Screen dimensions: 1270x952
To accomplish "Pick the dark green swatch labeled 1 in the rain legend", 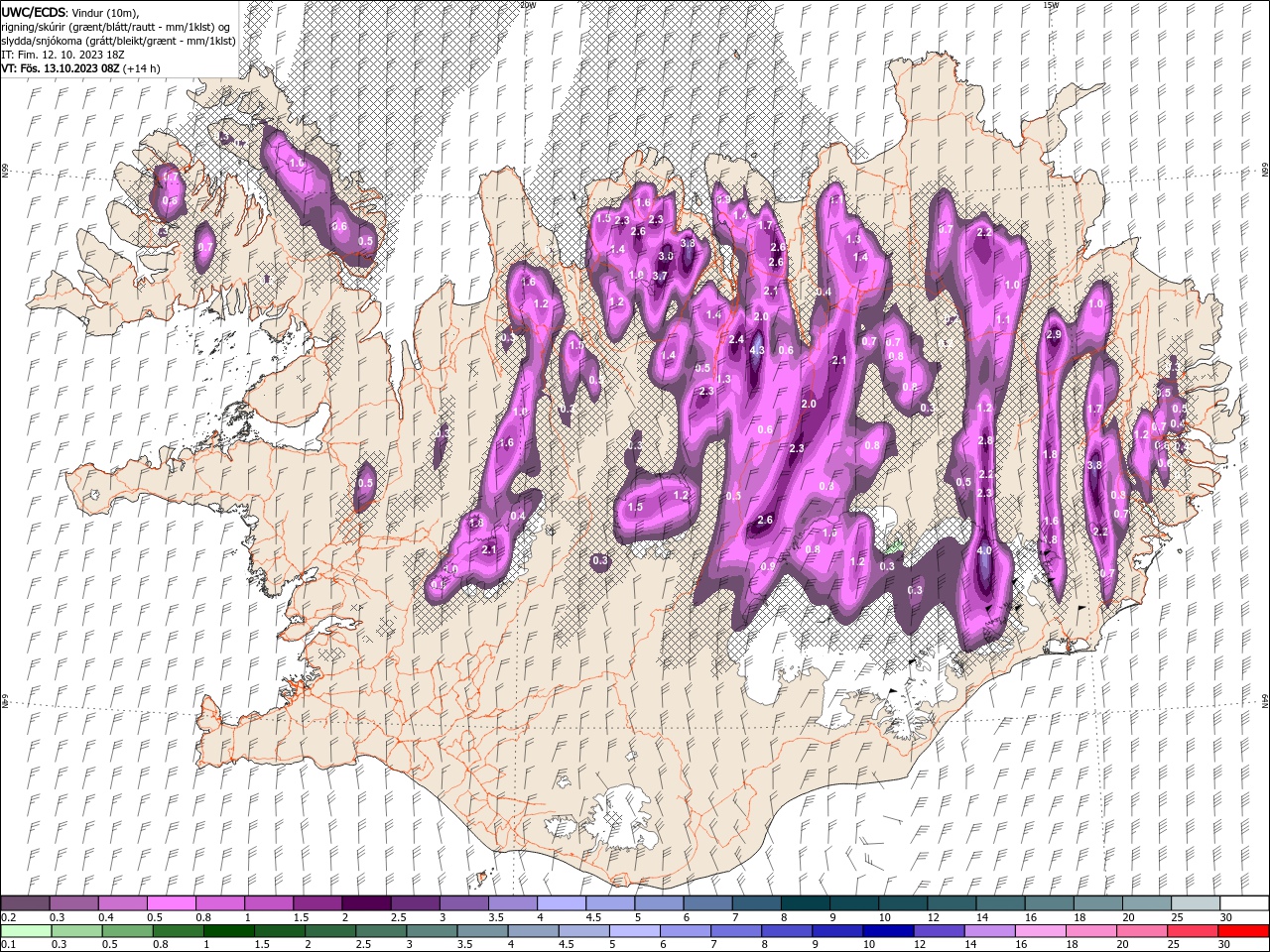I will (x=229, y=931).
